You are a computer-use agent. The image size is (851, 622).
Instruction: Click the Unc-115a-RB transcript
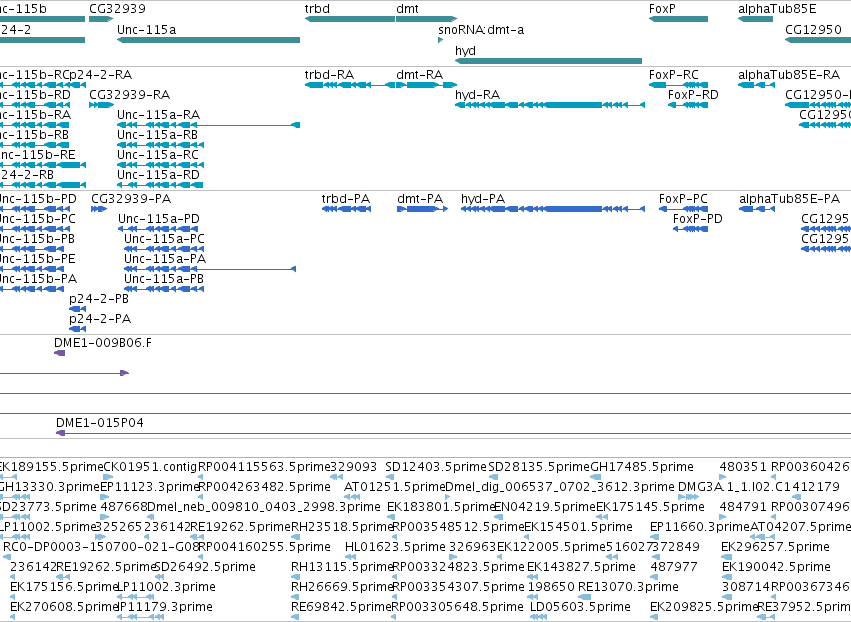161,145
